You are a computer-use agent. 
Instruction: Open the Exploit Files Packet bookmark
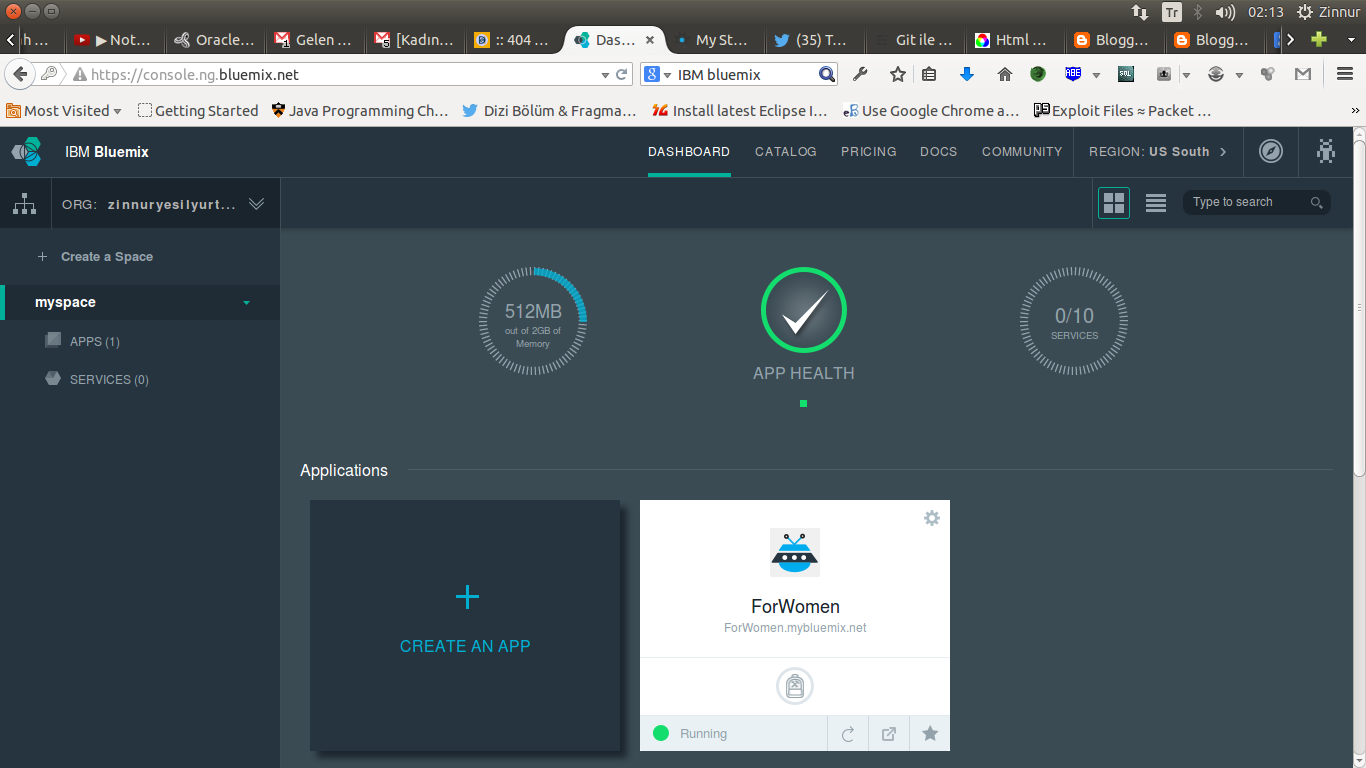coord(1122,111)
